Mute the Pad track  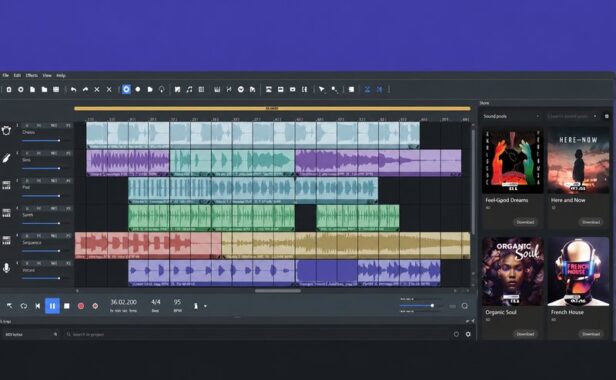click(39, 181)
